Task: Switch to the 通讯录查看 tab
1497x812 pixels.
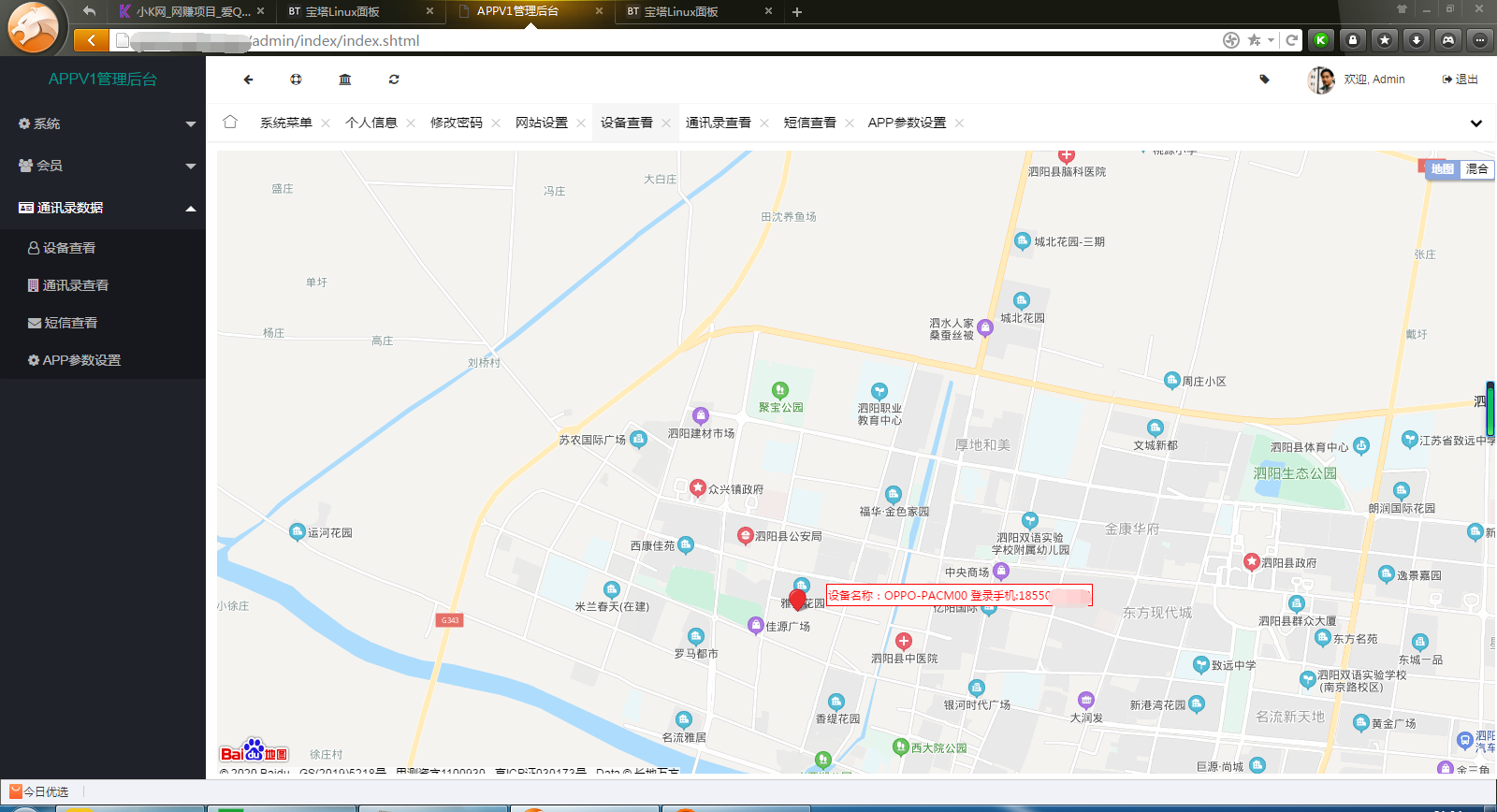Action: (718, 123)
